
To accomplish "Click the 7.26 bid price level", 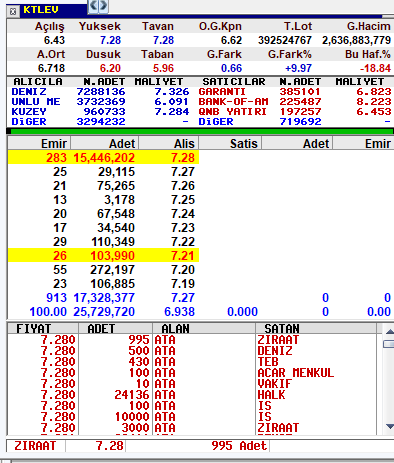I will coord(183,186).
